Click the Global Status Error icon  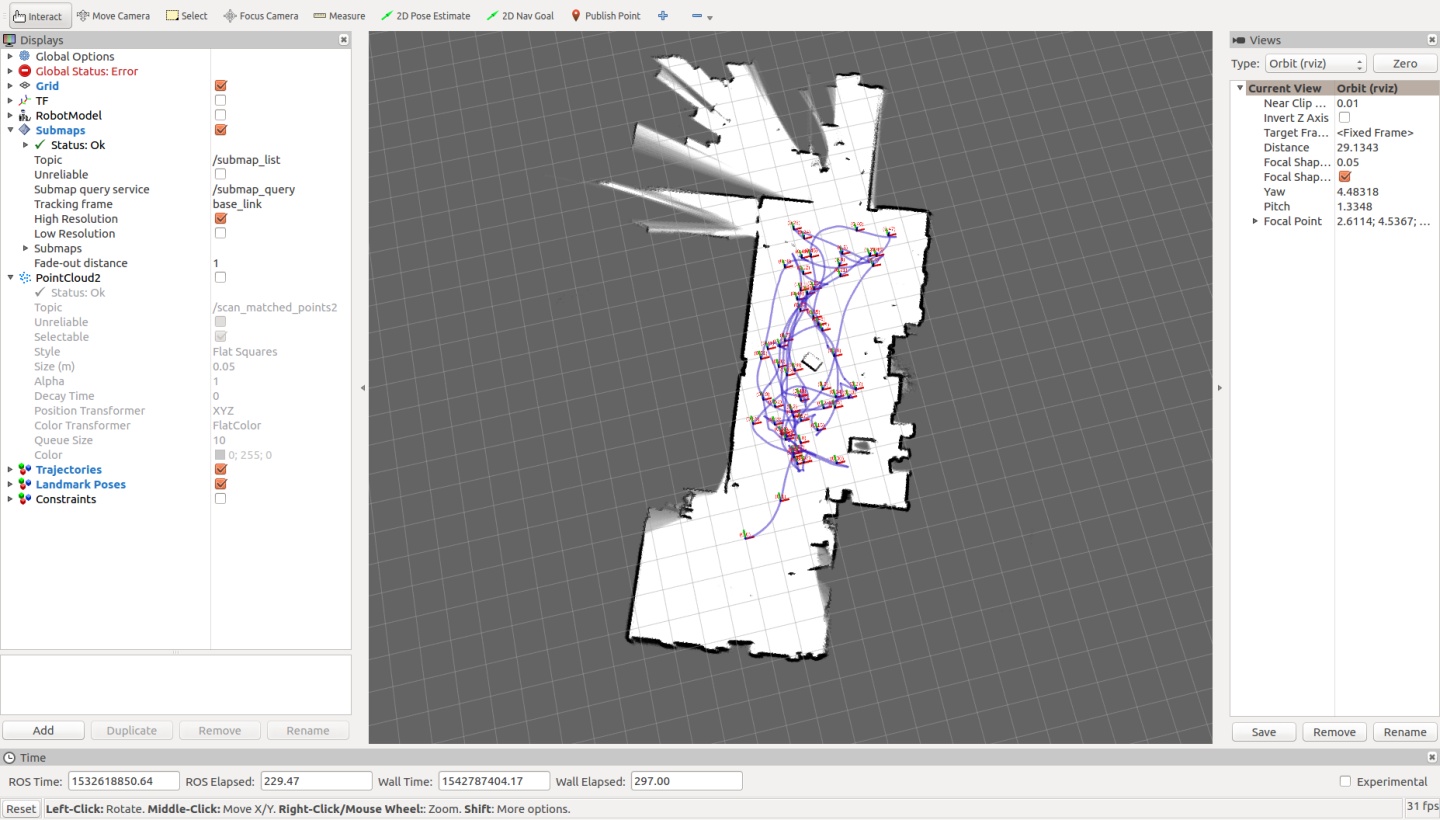25,71
